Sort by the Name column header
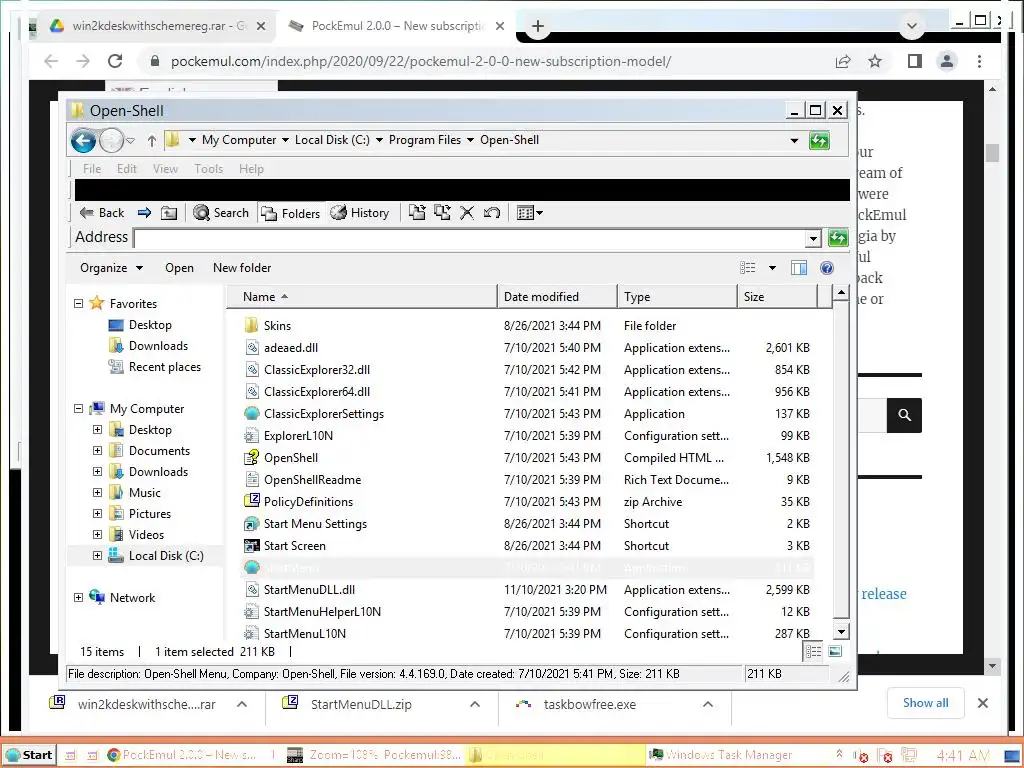This screenshot has width=1024, height=768. pyautogui.click(x=361, y=296)
